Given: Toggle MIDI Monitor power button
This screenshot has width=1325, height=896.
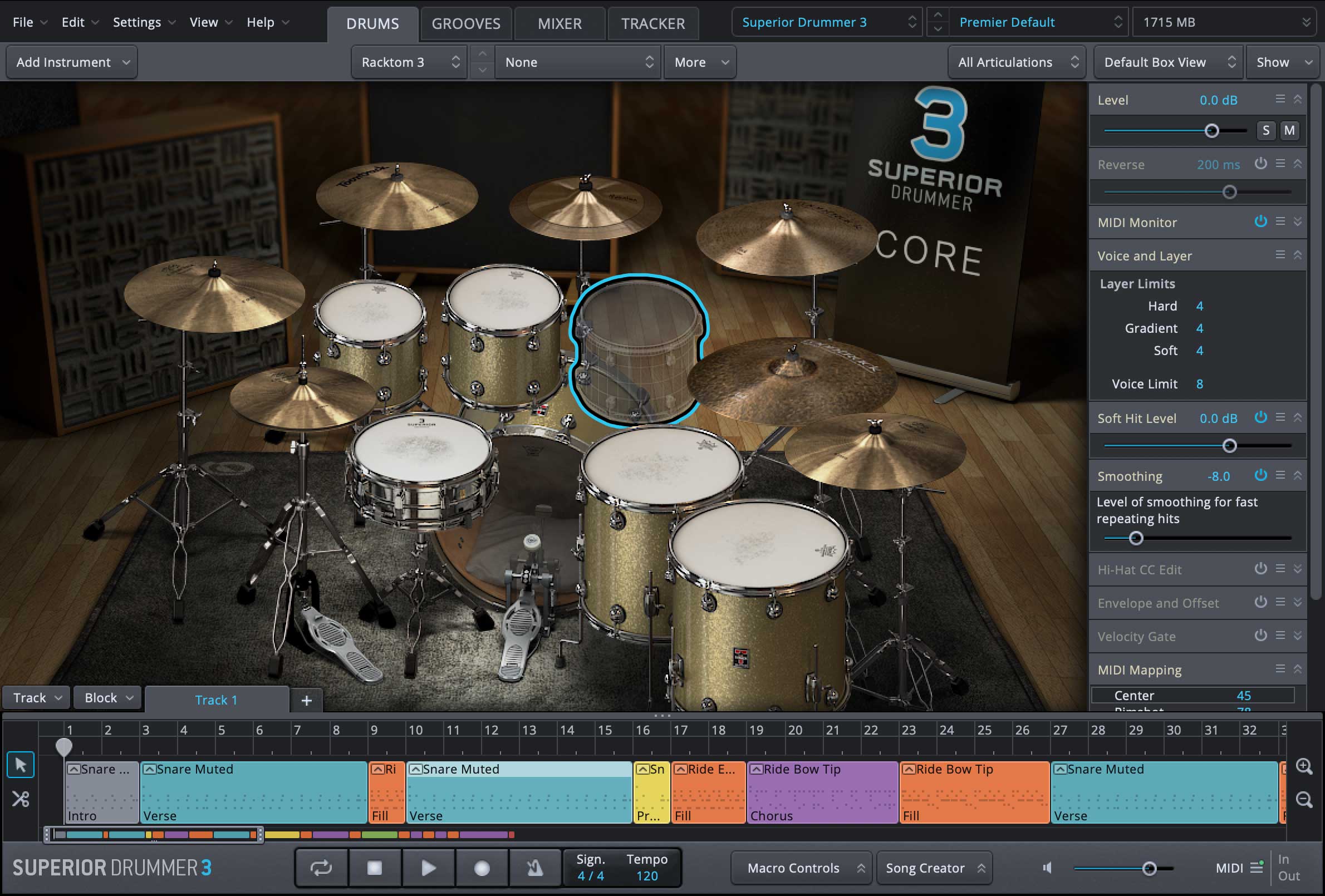Looking at the screenshot, I should pyautogui.click(x=1260, y=221).
